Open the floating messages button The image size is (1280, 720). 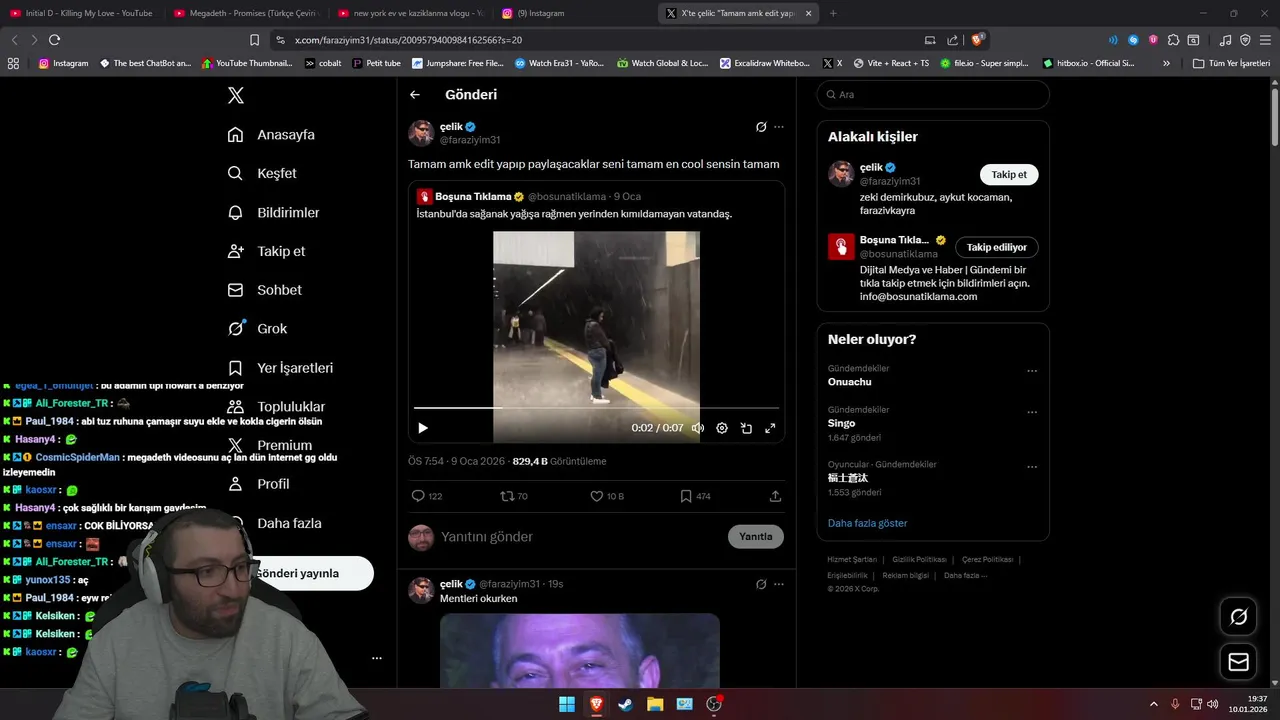tap(1238, 662)
